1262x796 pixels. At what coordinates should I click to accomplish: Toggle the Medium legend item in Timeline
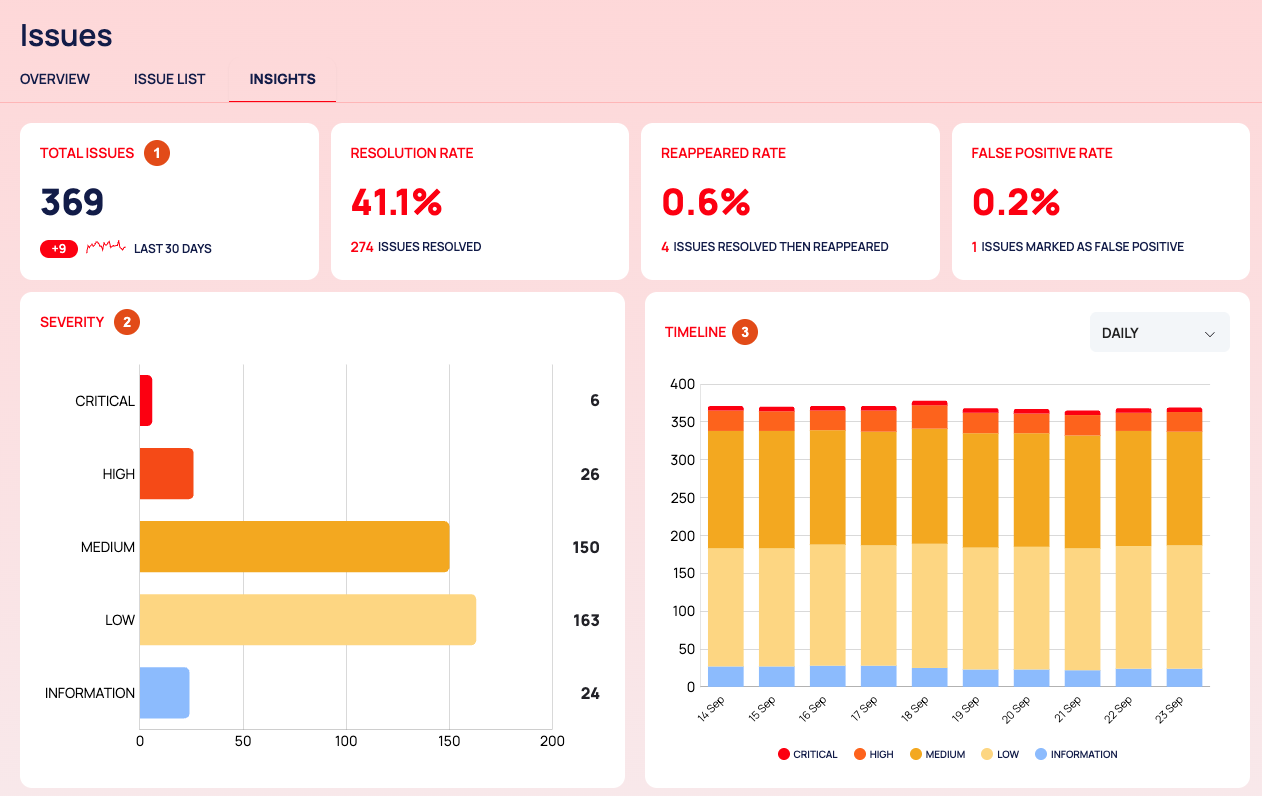938,754
